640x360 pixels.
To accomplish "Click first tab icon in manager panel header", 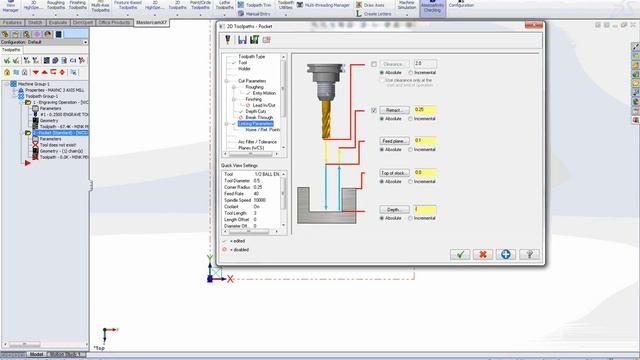I will point(5,34).
